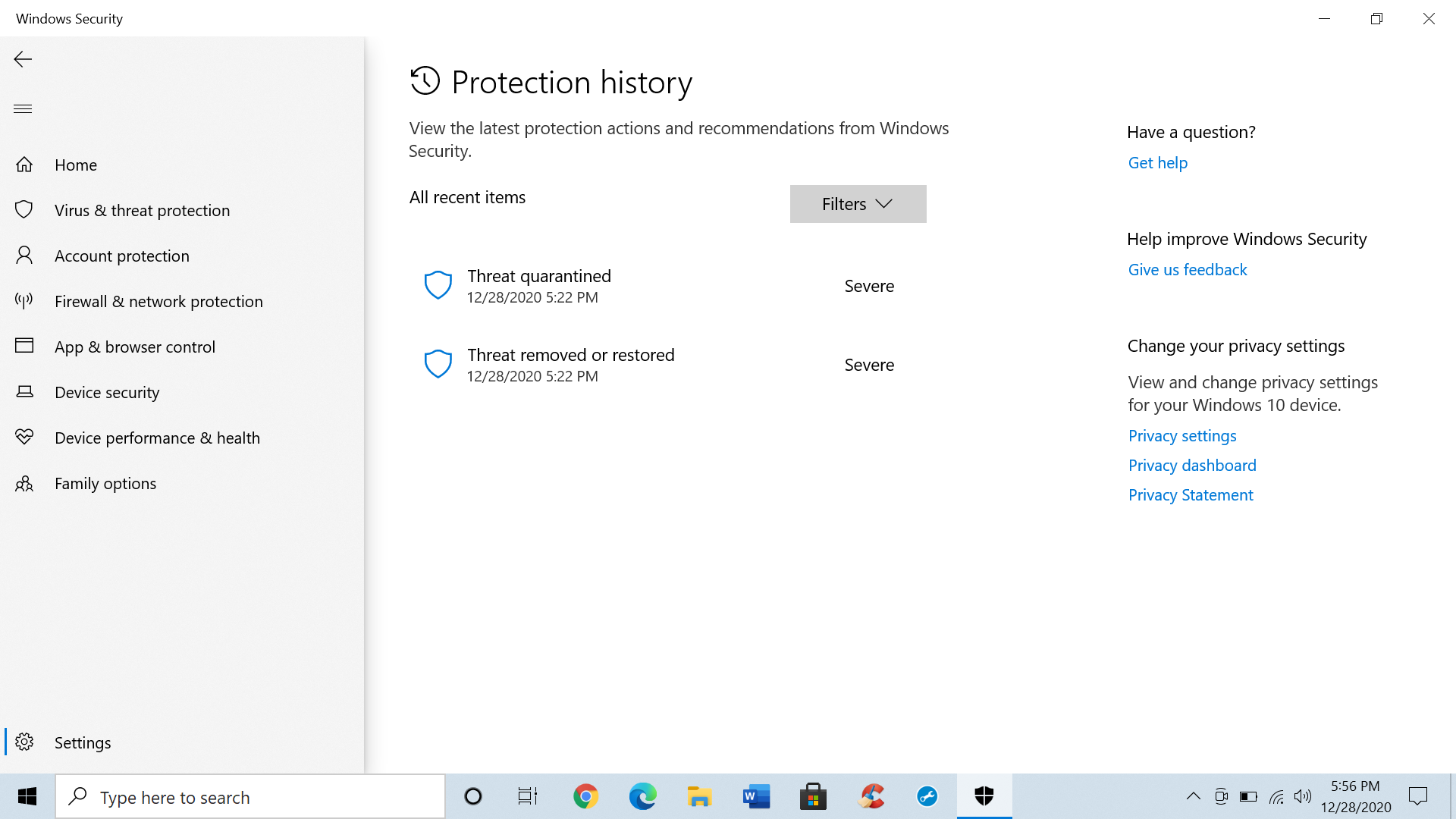The width and height of the screenshot is (1456, 819).
Task: Launch Microsoft Edge from taskbar
Action: point(642,796)
